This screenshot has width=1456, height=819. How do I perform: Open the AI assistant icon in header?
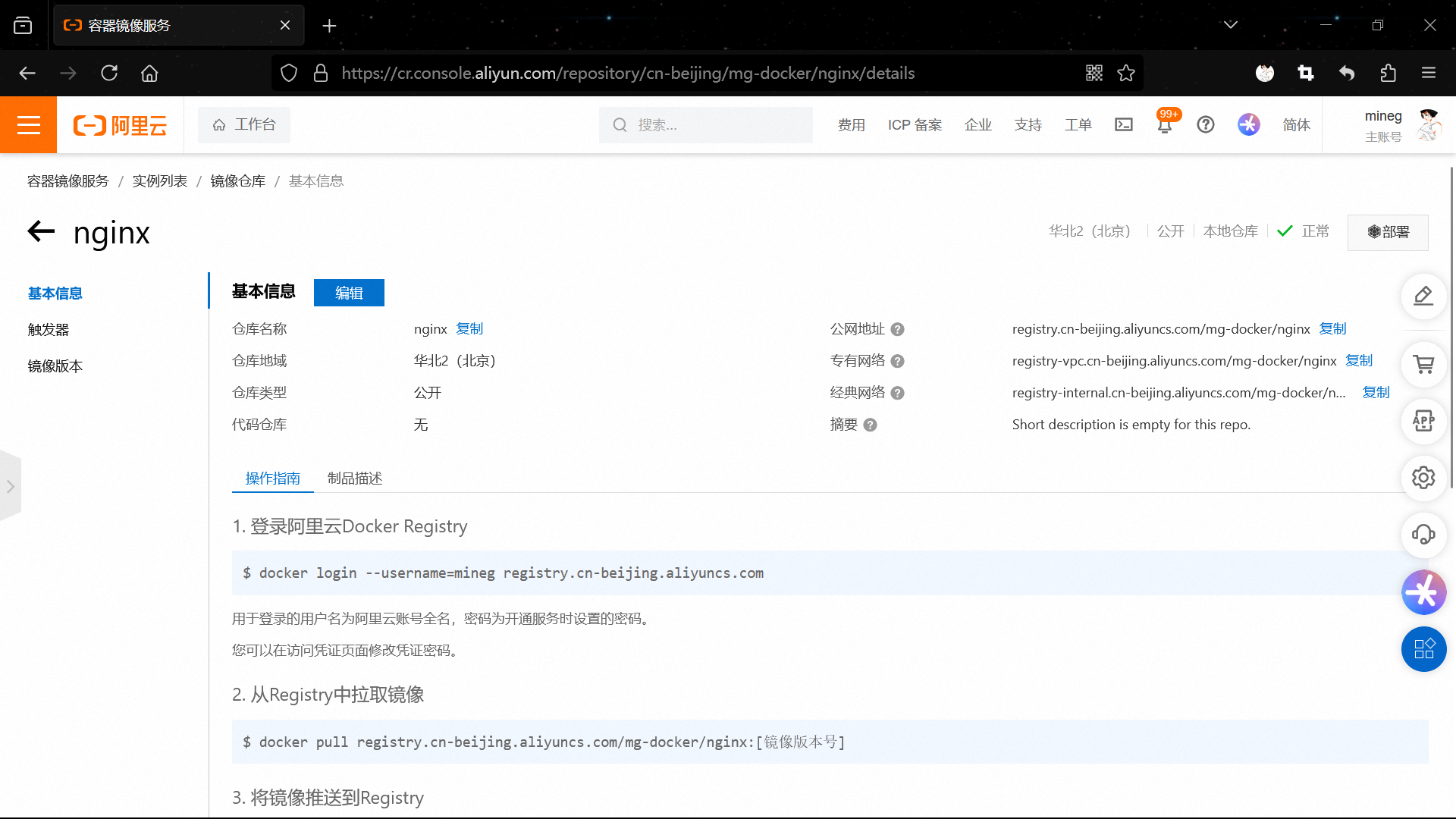1249,124
